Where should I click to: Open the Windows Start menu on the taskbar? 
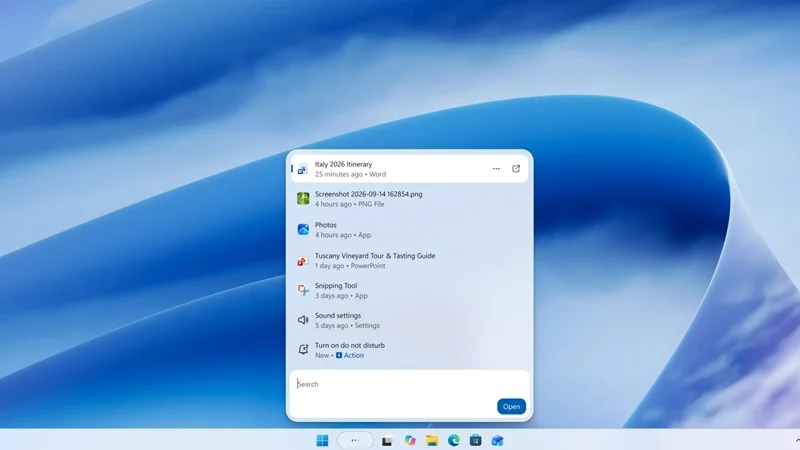[322, 440]
